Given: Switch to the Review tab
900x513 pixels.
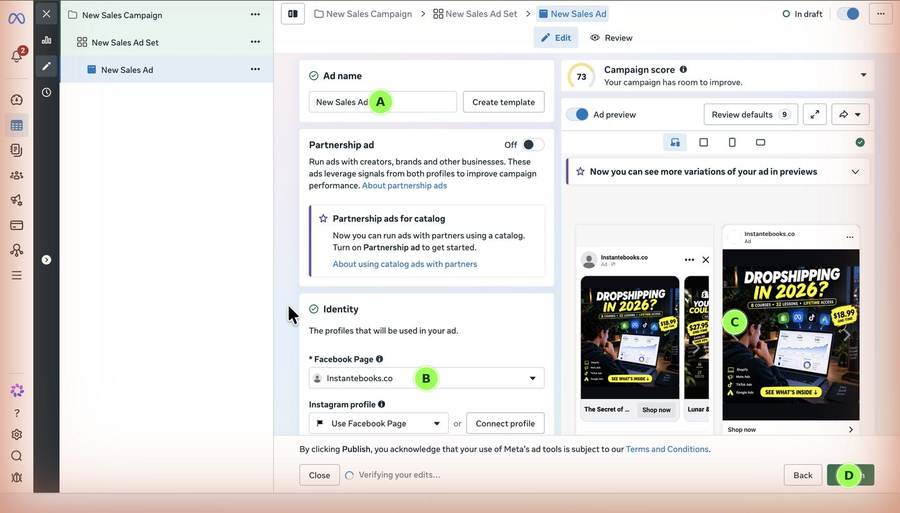Looking at the screenshot, I should 611,38.
